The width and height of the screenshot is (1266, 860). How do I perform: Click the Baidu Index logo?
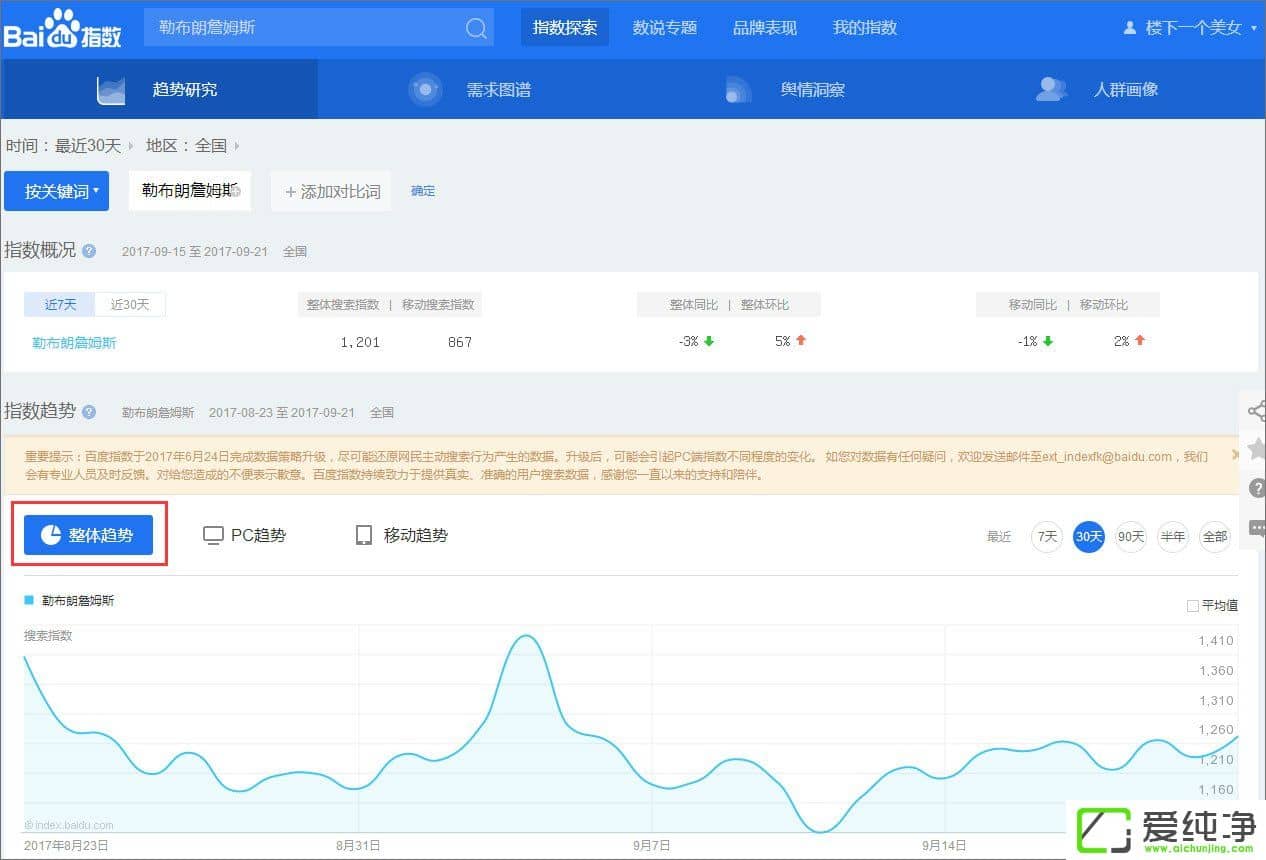[x=63, y=29]
